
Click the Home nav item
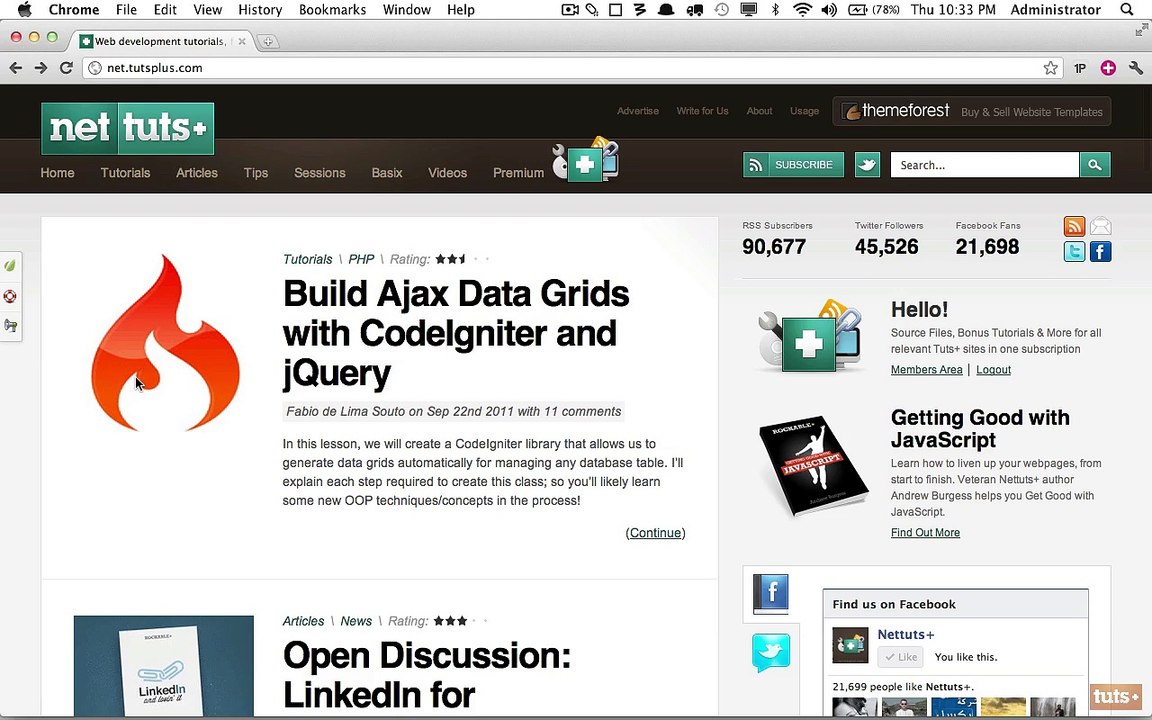coord(57,173)
